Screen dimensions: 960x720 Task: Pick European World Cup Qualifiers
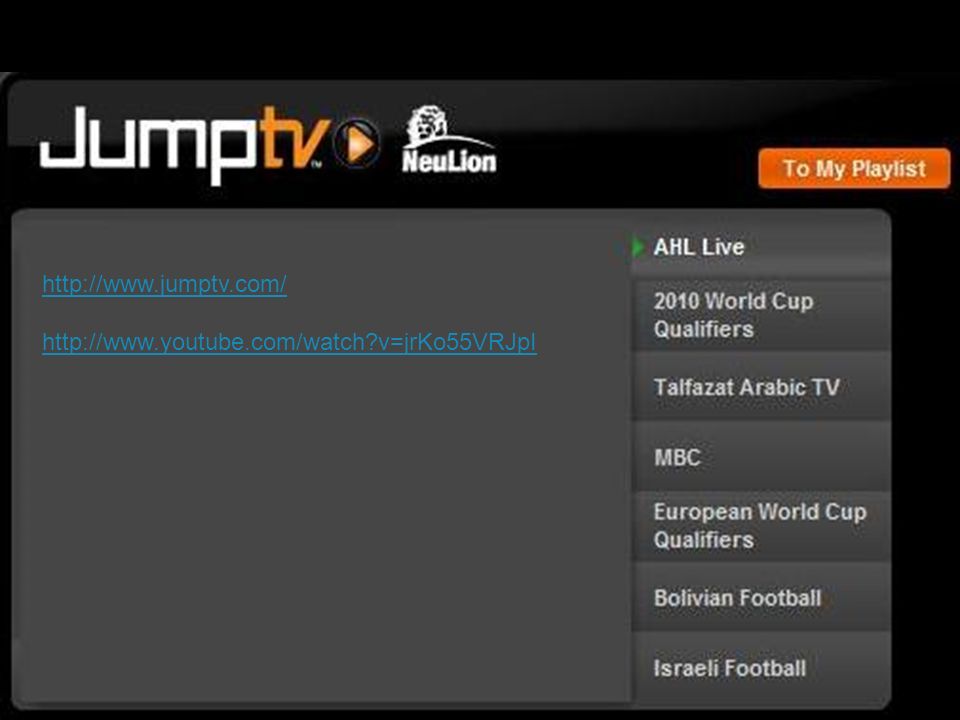pyautogui.click(x=761, y=526)
